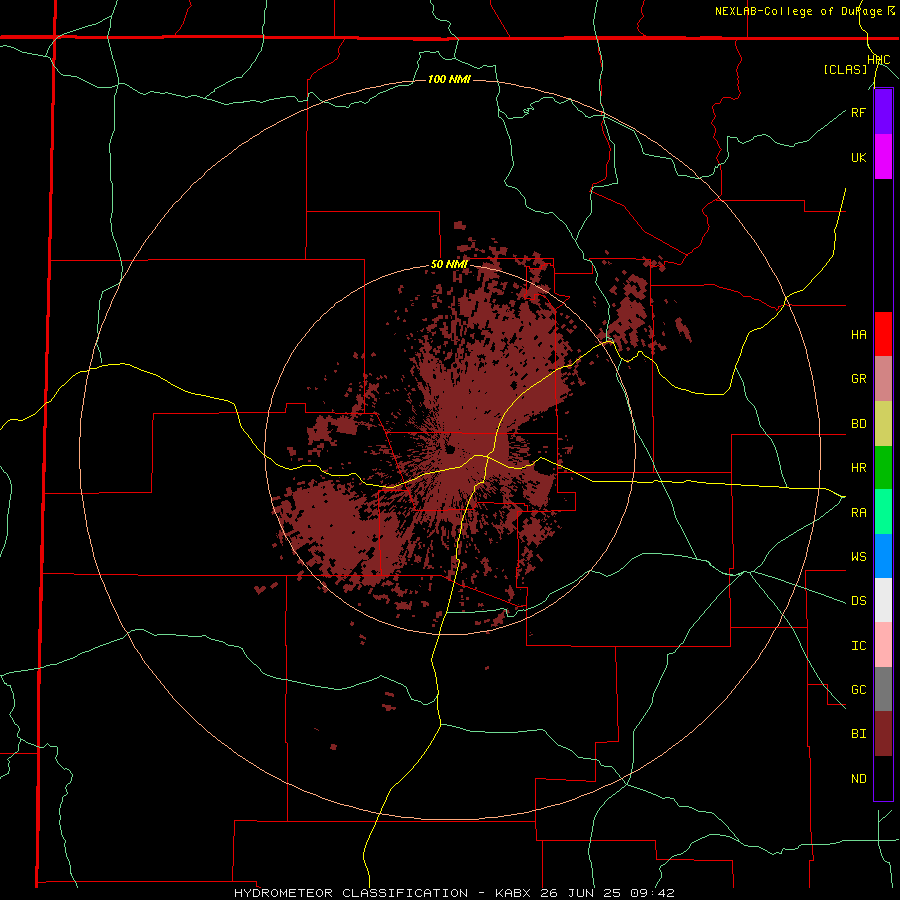Image resolution: width=900 pixels, height=900 pixels.
Task: Click the GC legend label
Action: pyautogui.click(x=858, y=690)
